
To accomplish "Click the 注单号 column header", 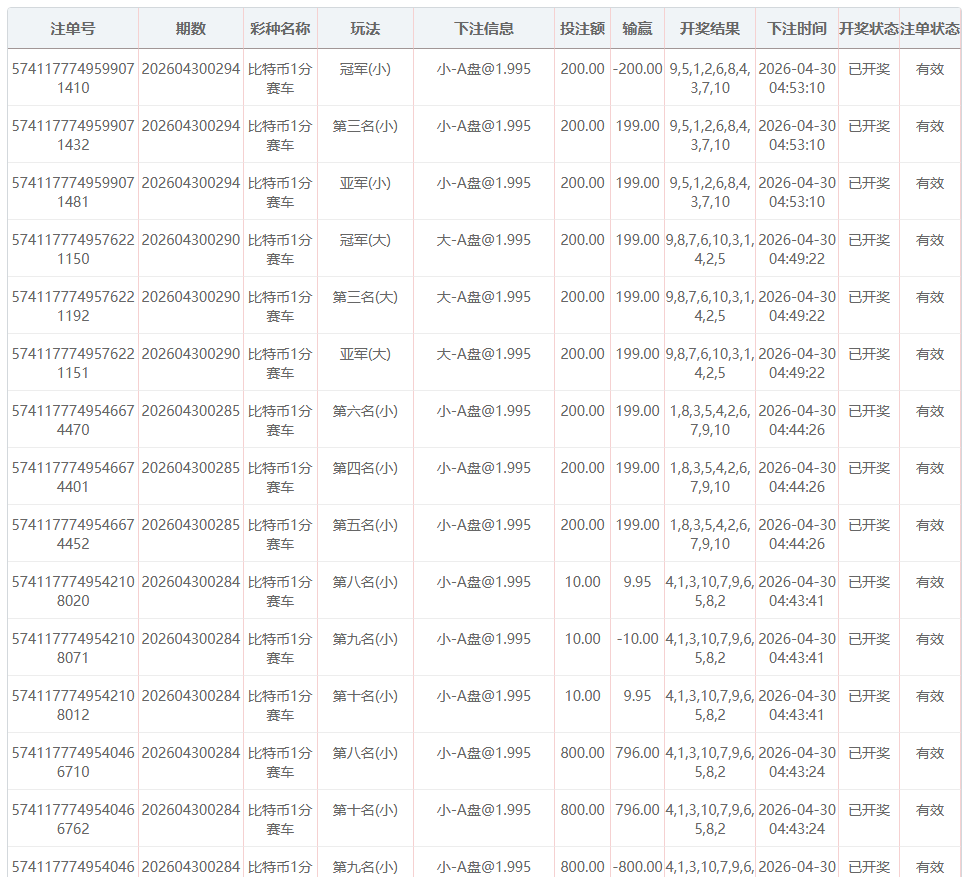I will coord(73,29).
